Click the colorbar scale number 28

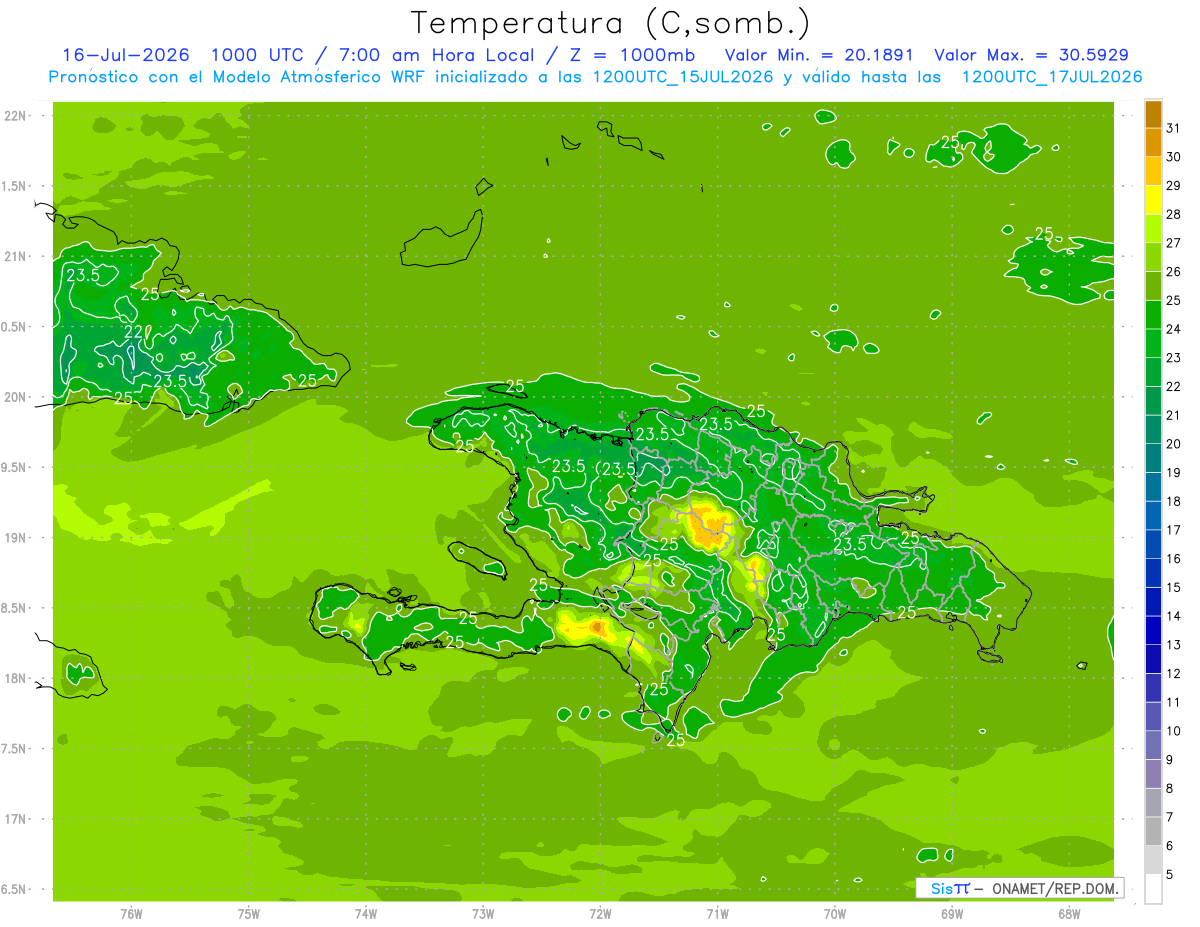pyautogui.click(x=1174, y=213)
